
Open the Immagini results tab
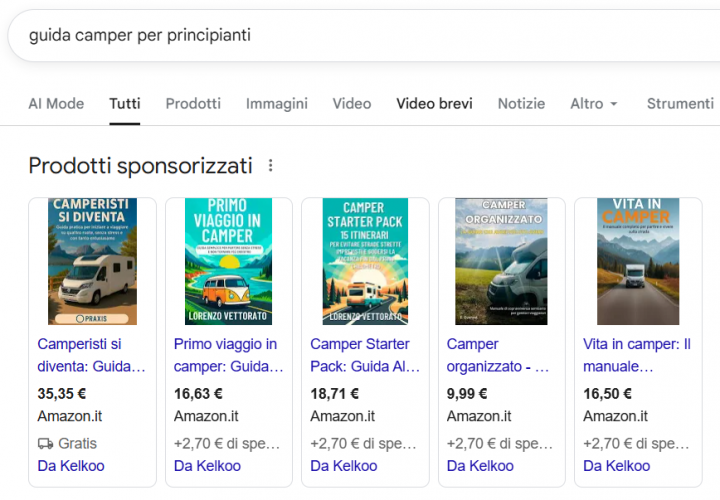(x=277, y=104)
